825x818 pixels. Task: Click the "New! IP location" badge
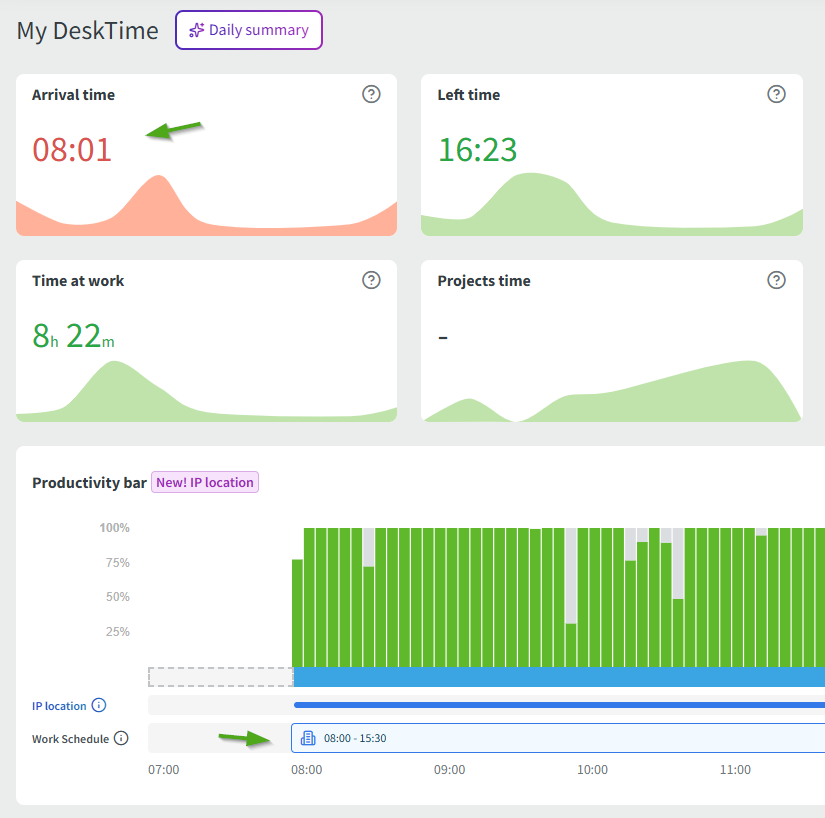point(204,482)
